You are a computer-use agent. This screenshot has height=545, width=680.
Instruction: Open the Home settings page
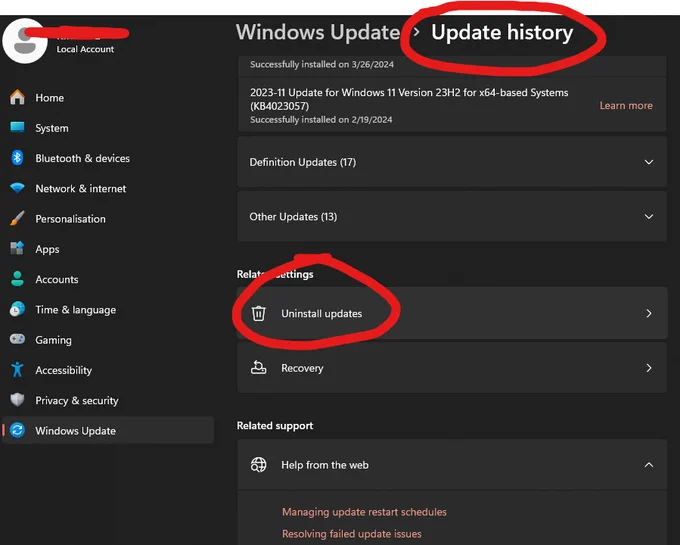click(108, 98)
